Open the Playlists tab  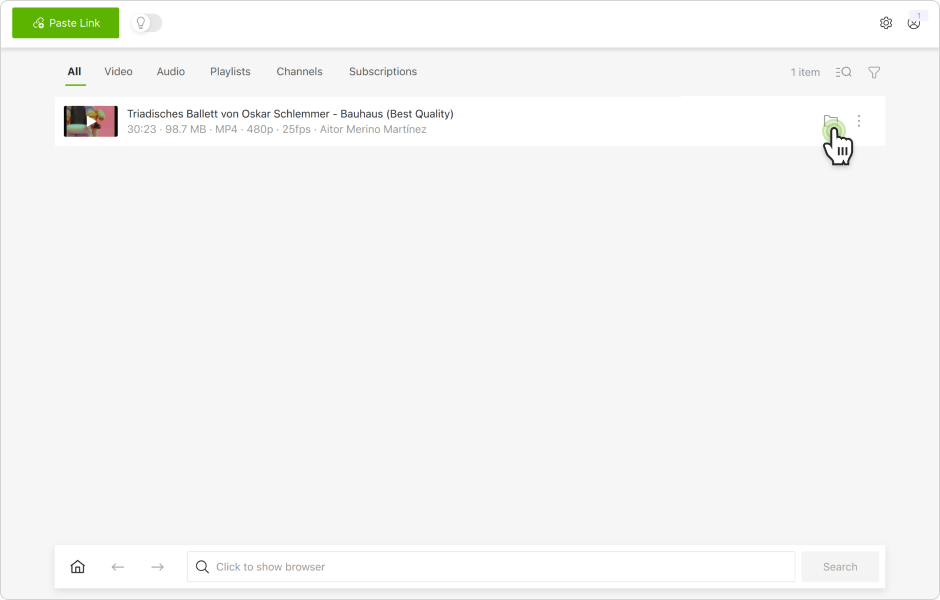(x=230, y=71)
